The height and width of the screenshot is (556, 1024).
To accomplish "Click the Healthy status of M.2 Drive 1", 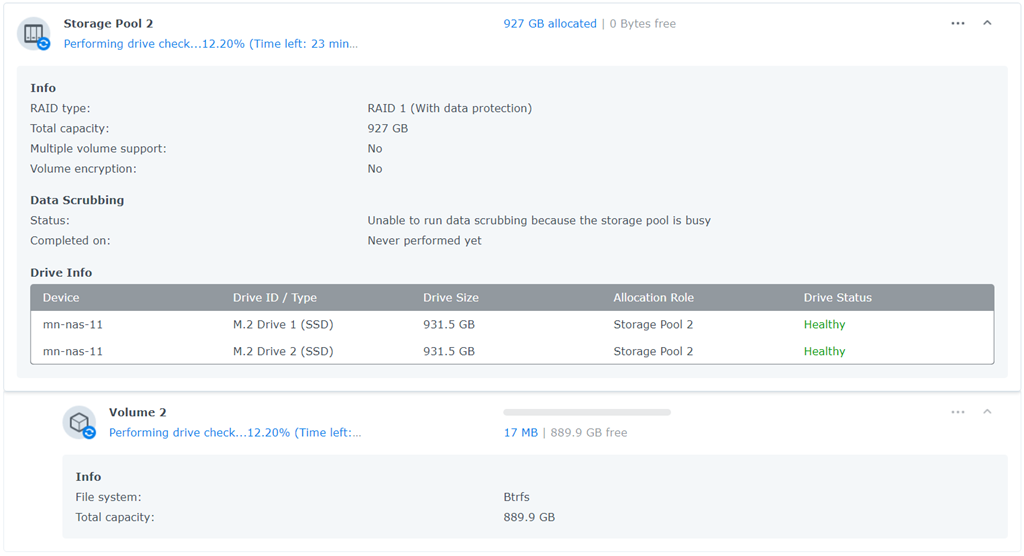I will [824, 325].
